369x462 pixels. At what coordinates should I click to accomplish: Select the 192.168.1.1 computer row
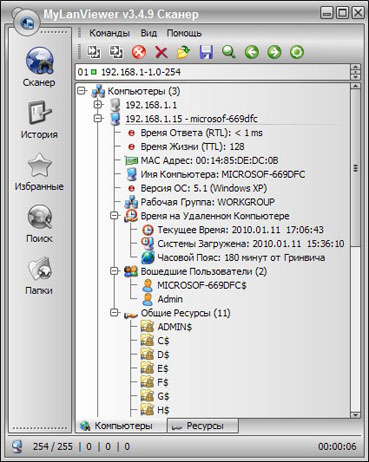(151, 105)
